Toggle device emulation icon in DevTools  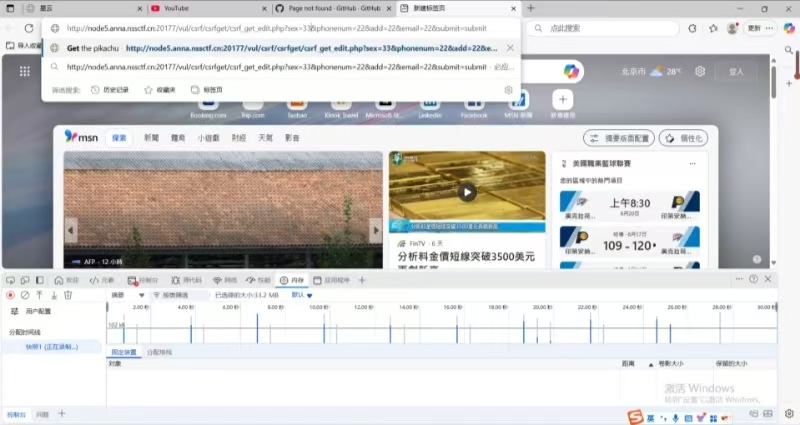25,280
